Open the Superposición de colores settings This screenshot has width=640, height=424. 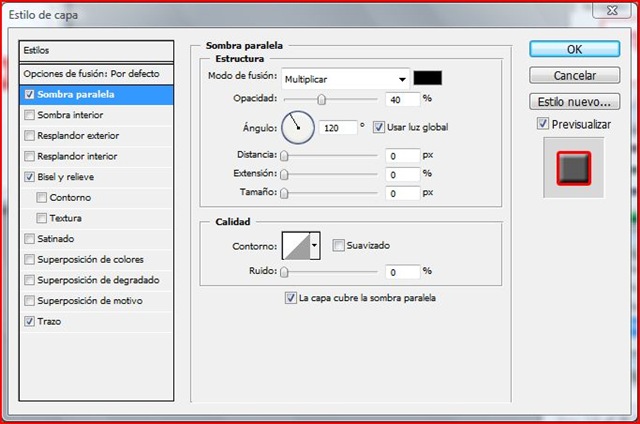click(x=90, y=260)
